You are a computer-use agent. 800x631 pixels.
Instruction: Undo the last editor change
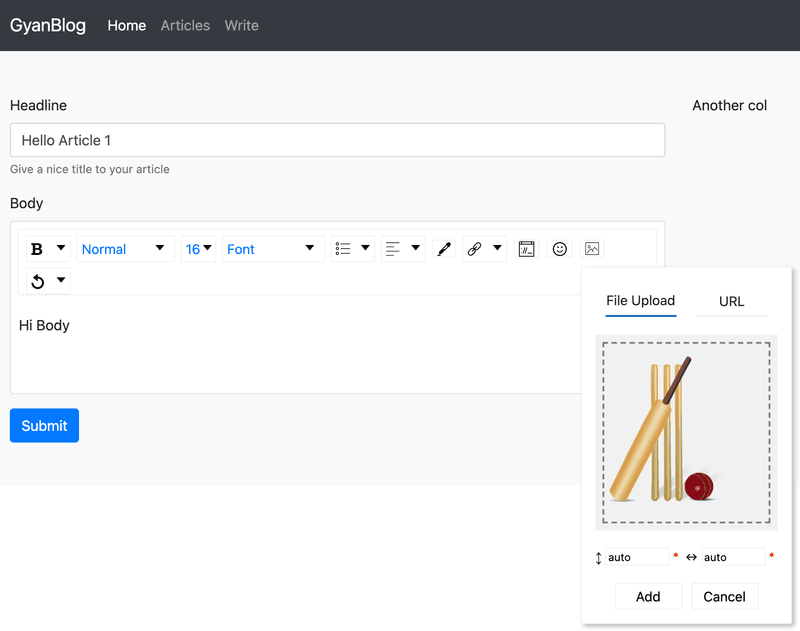[x=37, y=280]
